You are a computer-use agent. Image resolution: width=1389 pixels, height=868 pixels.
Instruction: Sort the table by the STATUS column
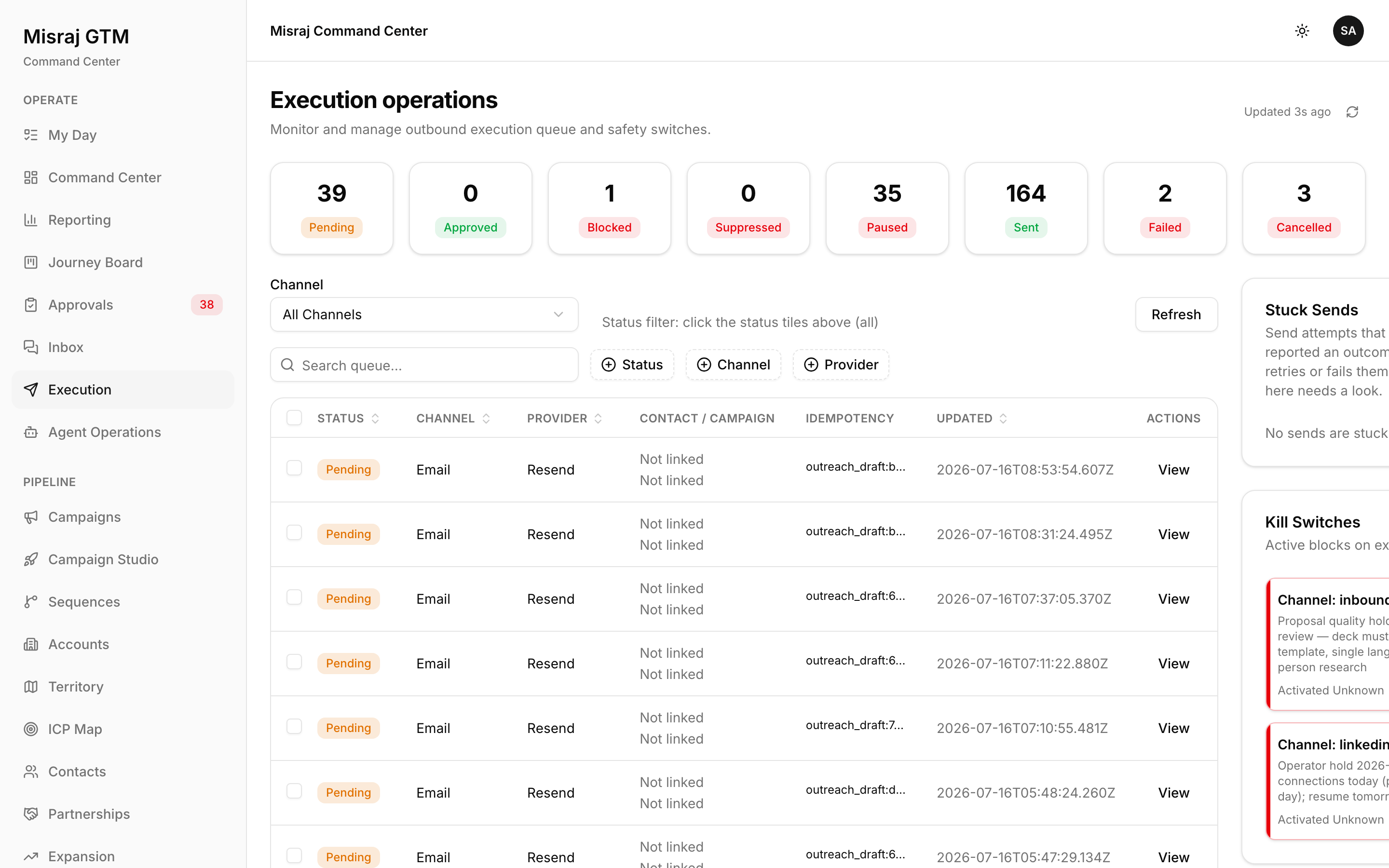click(348, 419)
